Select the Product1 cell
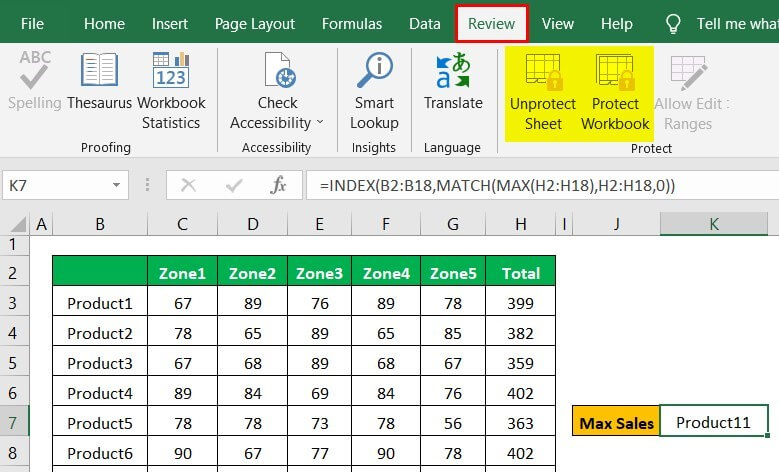 (x=100, y=302)
